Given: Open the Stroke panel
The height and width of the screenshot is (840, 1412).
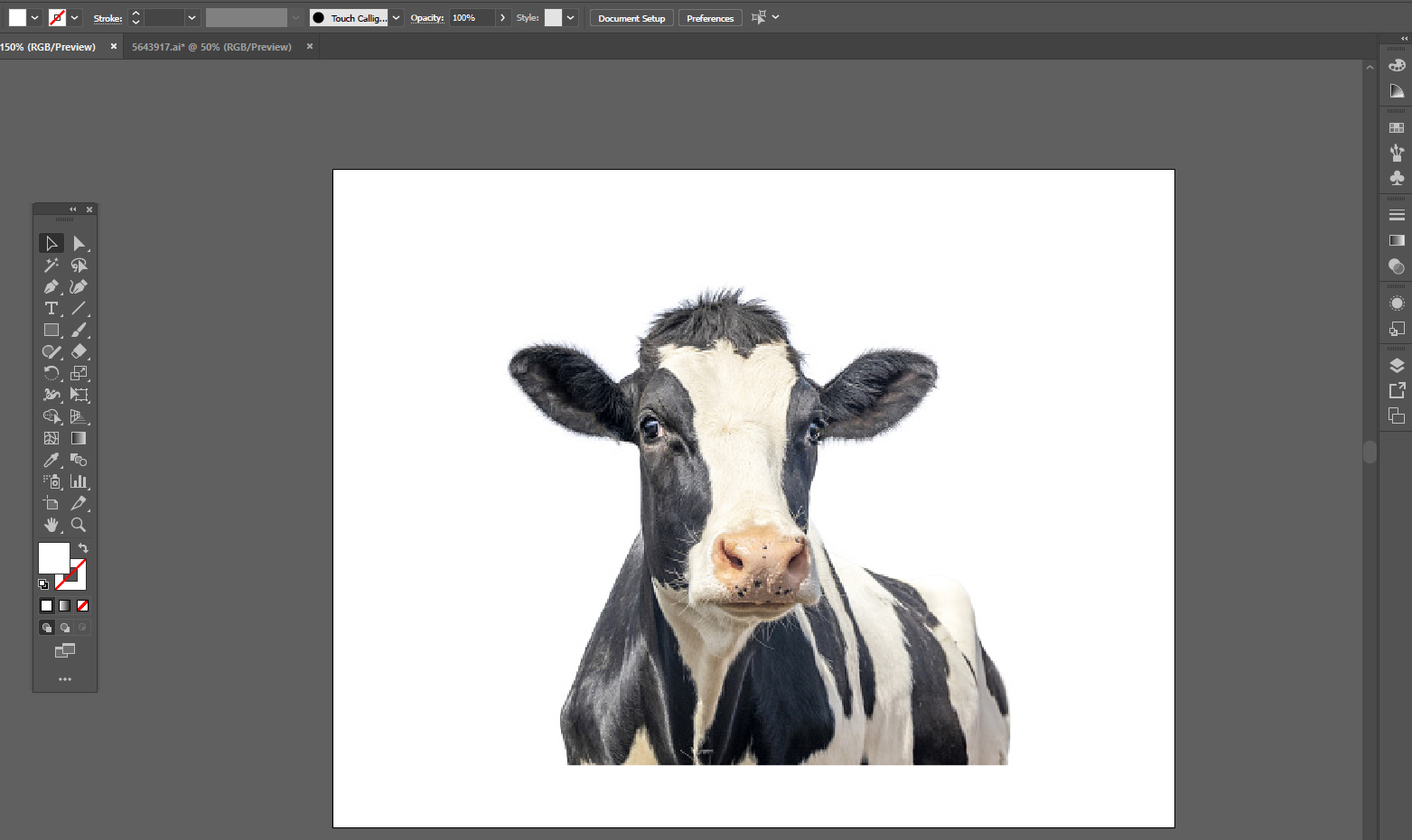Looking at the screenshot, I should point(1397,215).
